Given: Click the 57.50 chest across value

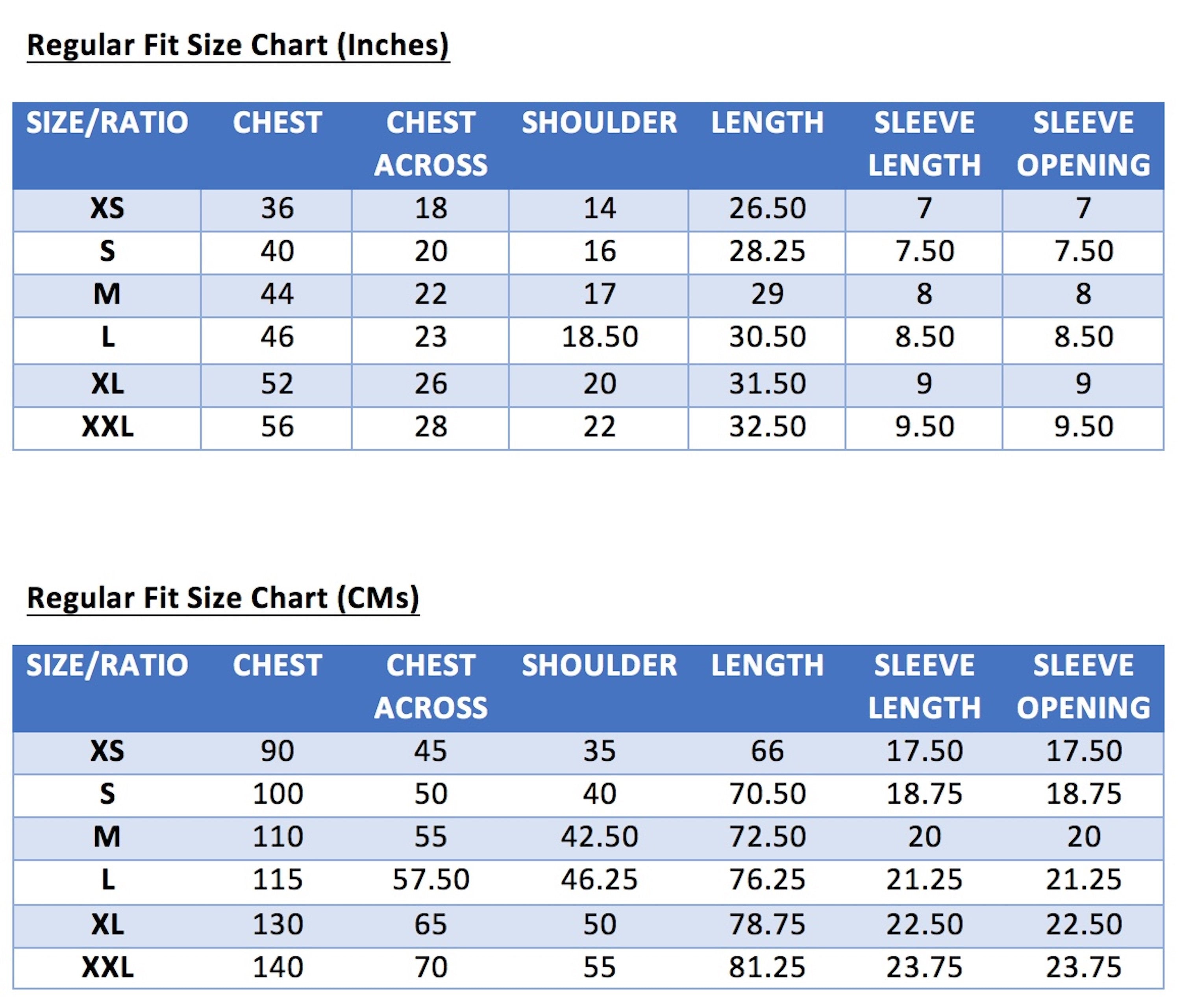Looking at the screenshot, I should click(x=431, y=879).
